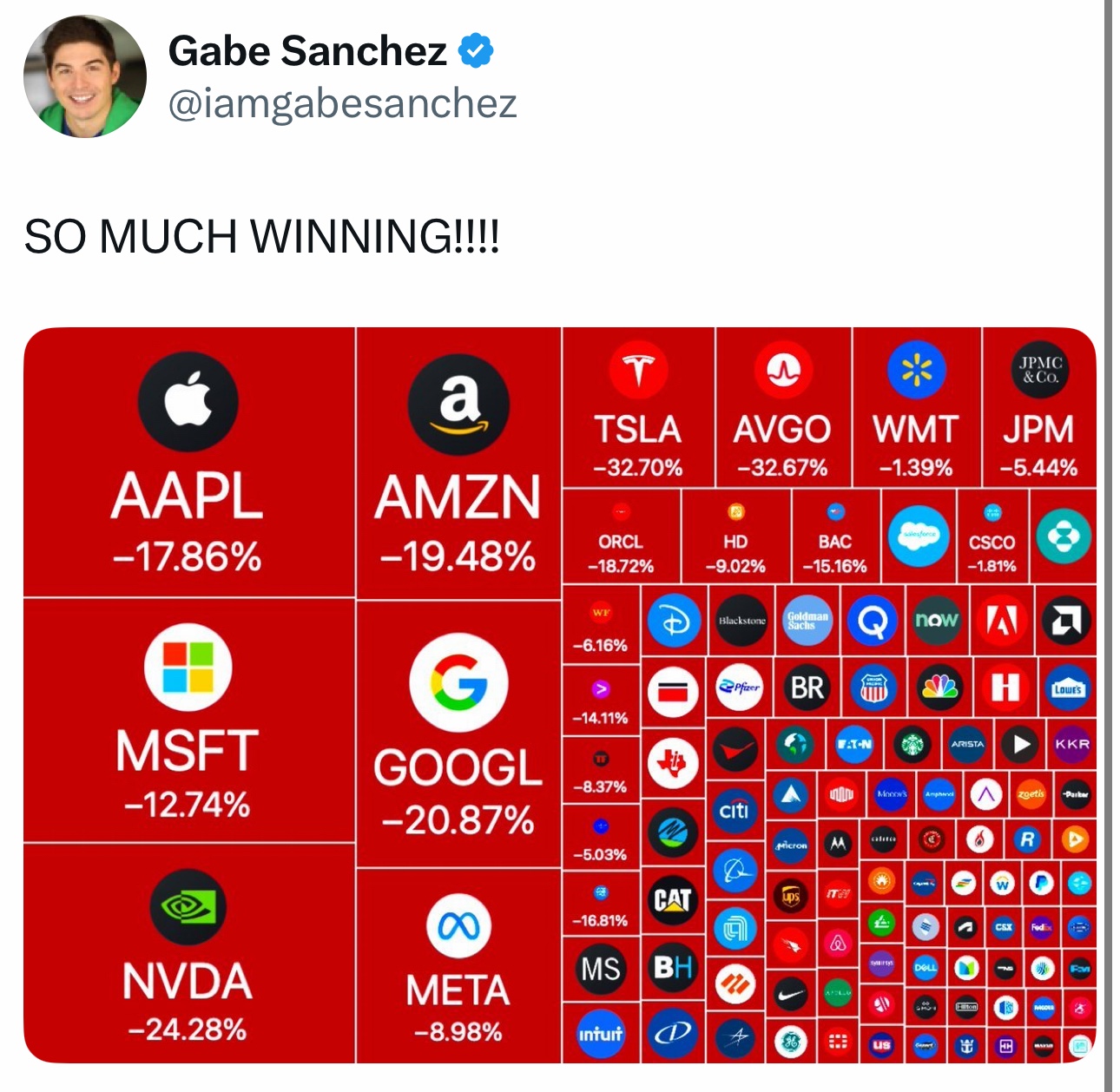Click the Walmart spark logo on WMT tile

(916, 370)
